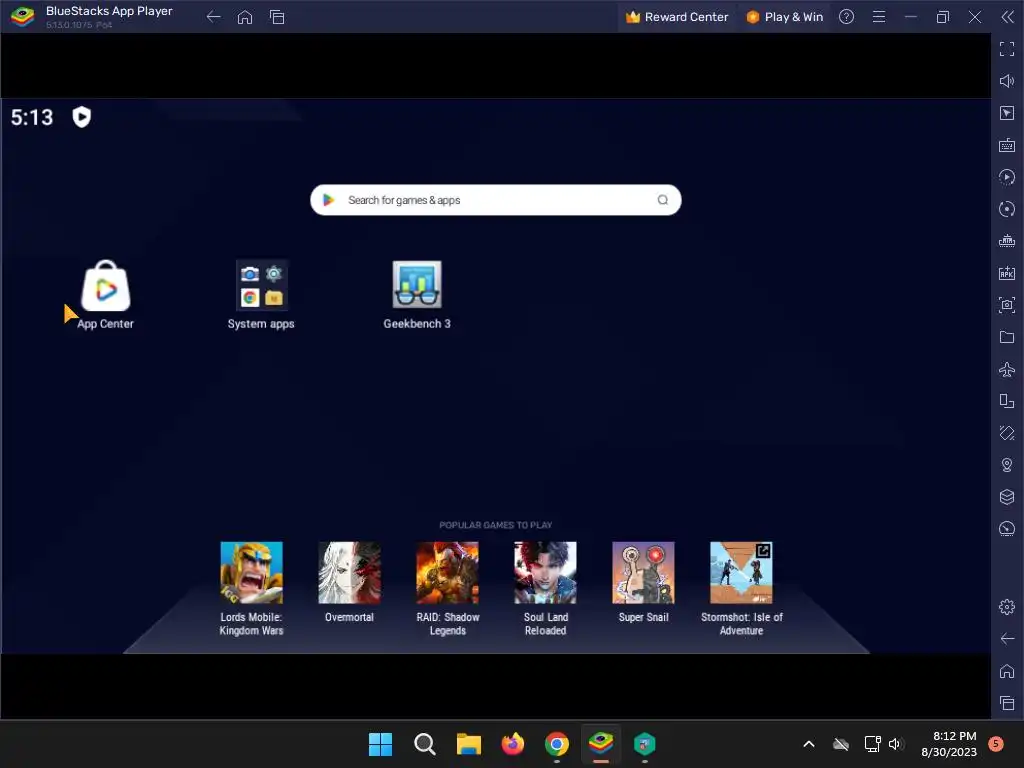The image size is (1024, 768).
Task: Open Firefox from taskbar
Action: [x=513, y=744]
